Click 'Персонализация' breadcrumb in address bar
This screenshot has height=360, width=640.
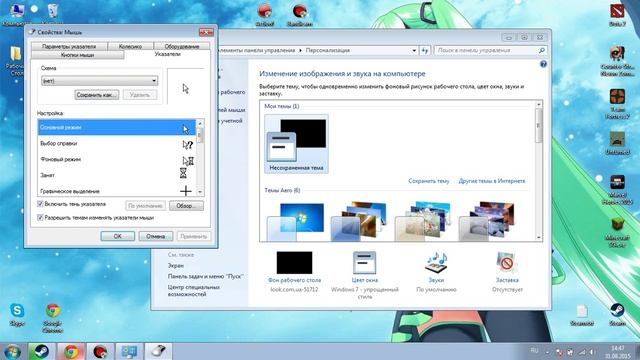[327, 50]
